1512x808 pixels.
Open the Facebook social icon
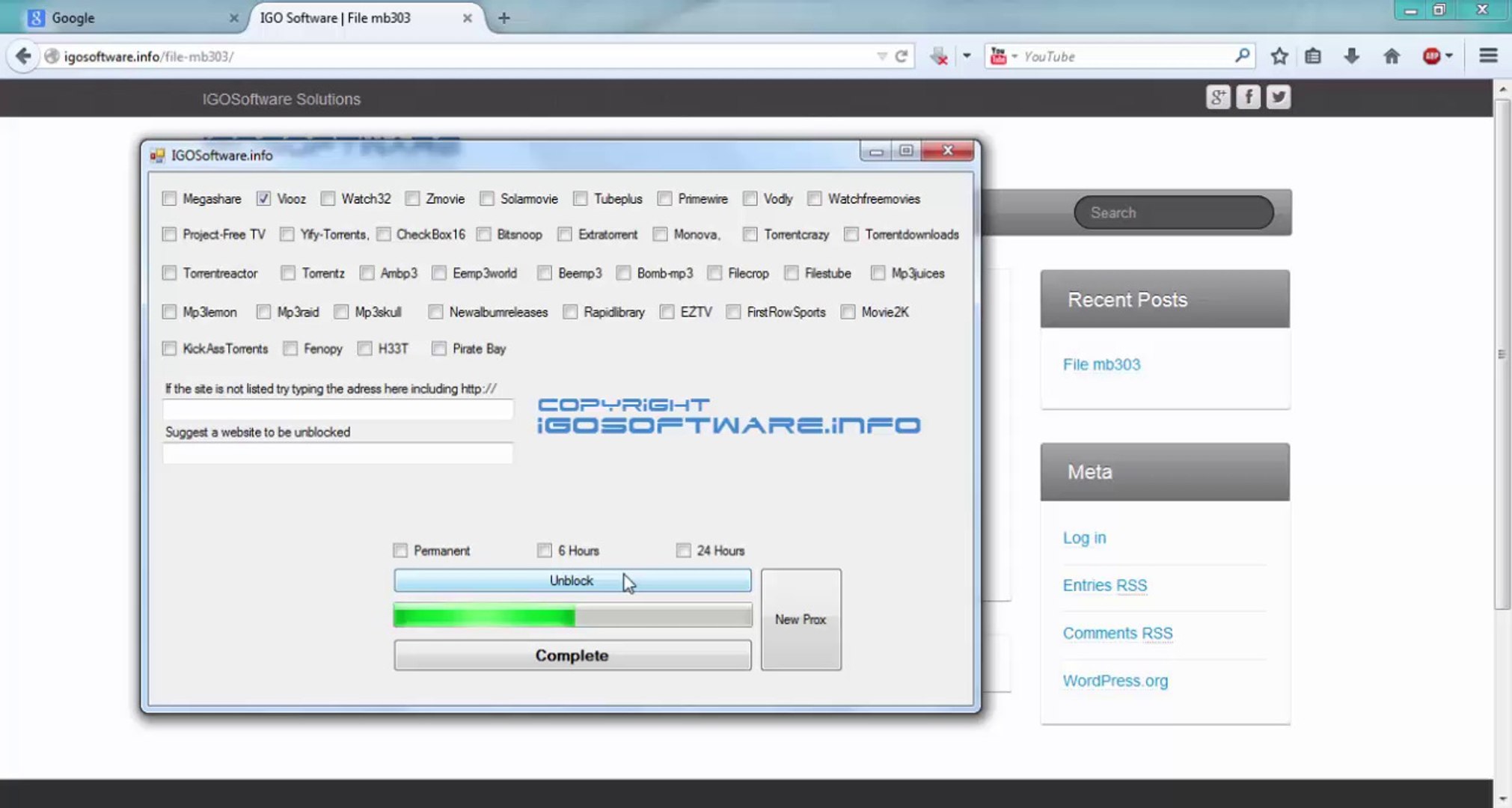(1247, 97)
